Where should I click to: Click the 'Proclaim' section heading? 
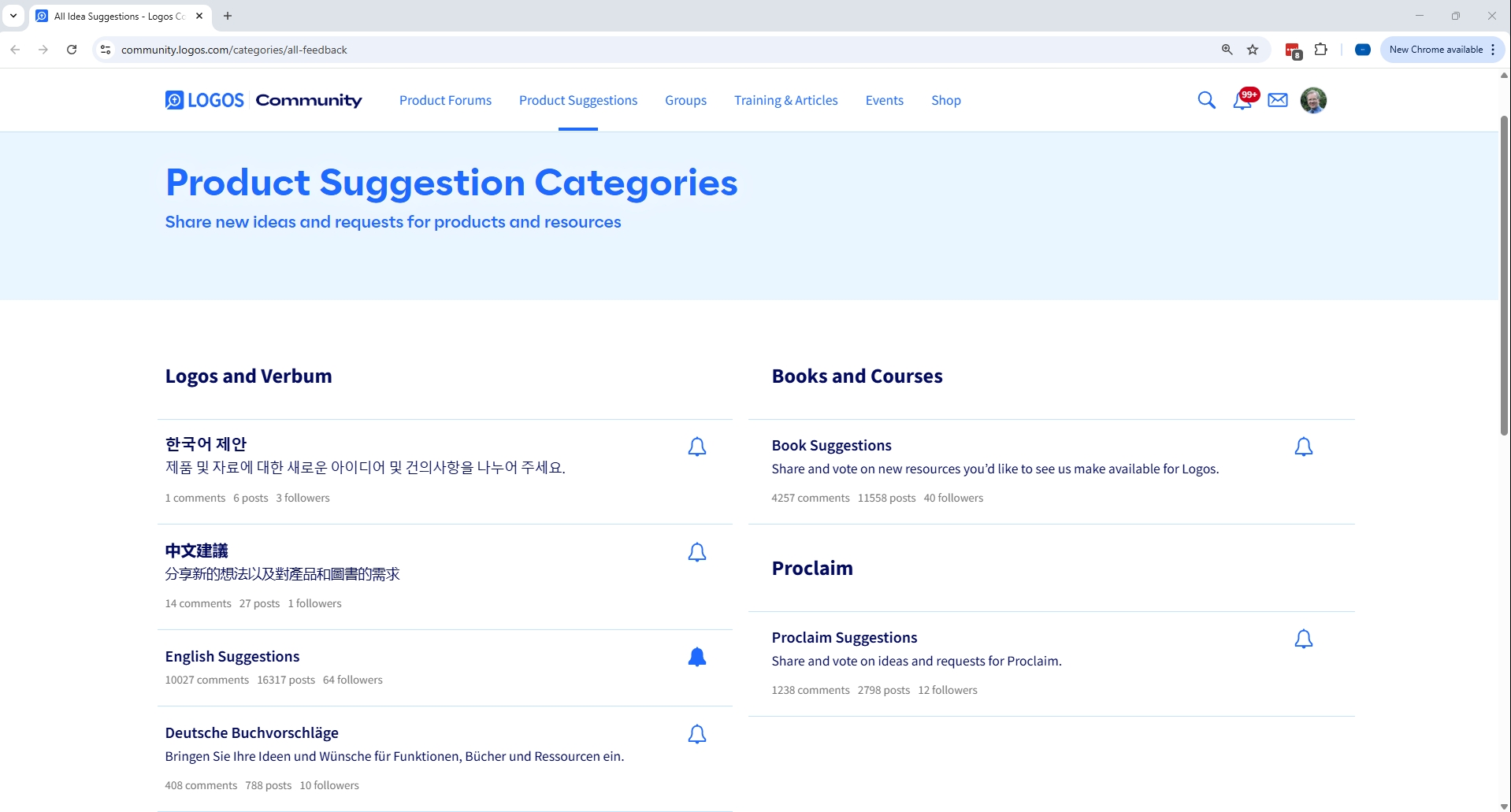812,568
